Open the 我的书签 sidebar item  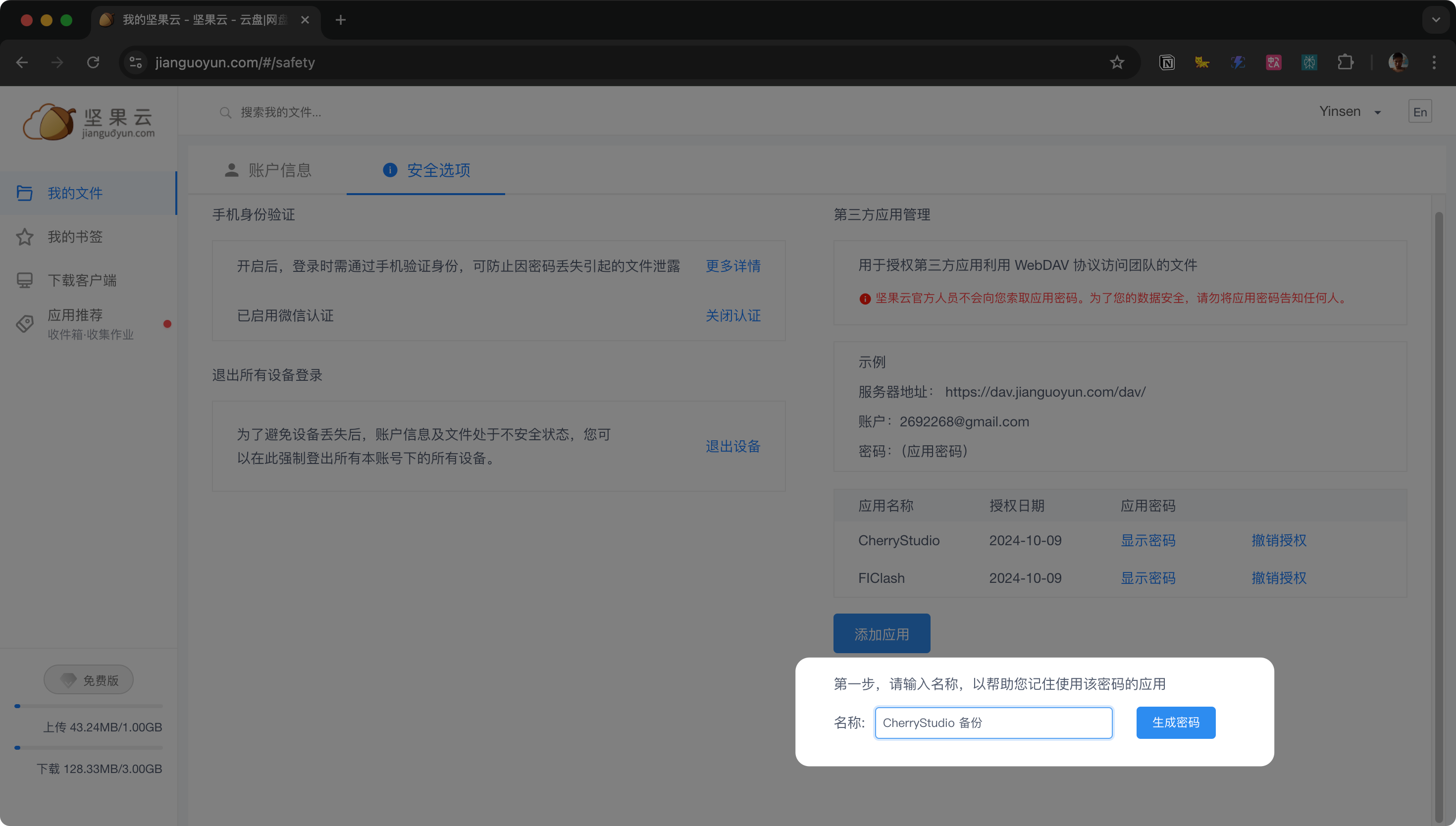75,237
